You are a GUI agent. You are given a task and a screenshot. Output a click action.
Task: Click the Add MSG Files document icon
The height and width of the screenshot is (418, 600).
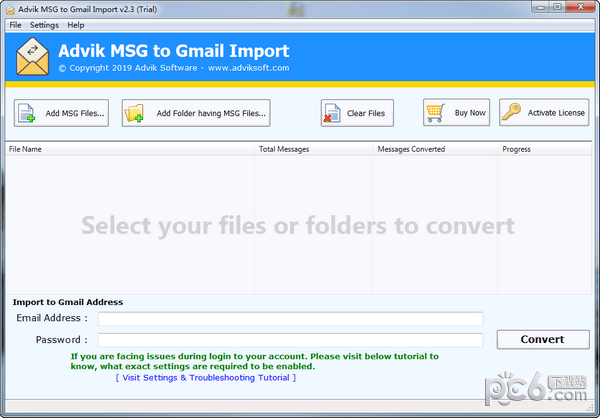(x=27, y=113)
